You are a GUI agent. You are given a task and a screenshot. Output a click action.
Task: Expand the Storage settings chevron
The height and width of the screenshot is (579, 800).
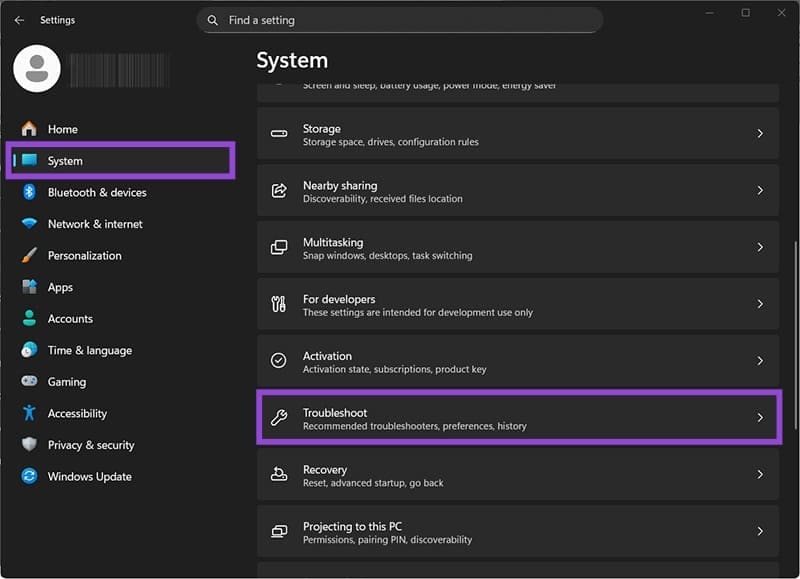pos(758,133)
